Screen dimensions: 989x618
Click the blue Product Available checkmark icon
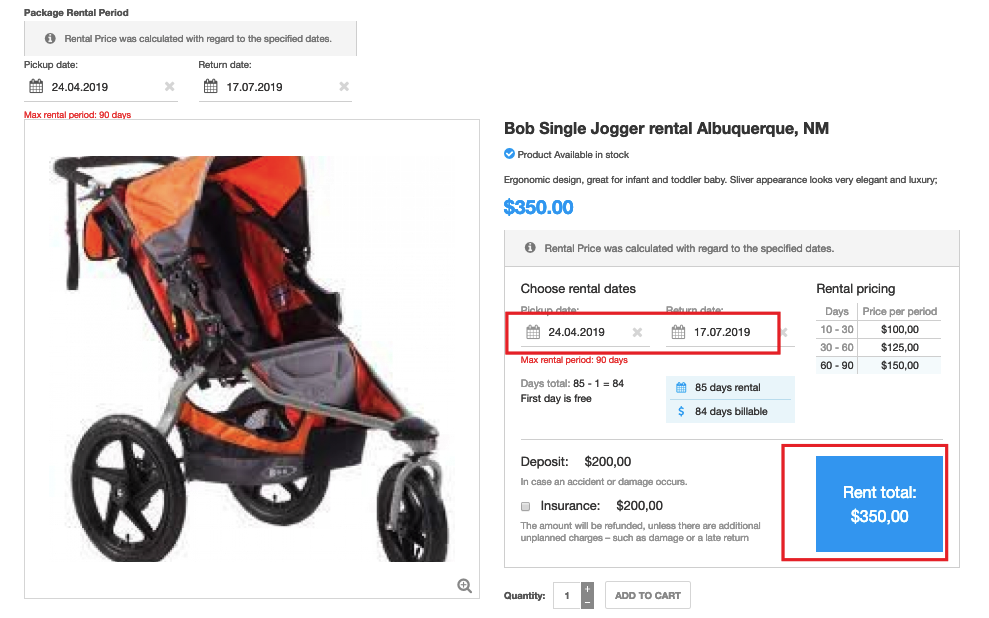[509, 154]
